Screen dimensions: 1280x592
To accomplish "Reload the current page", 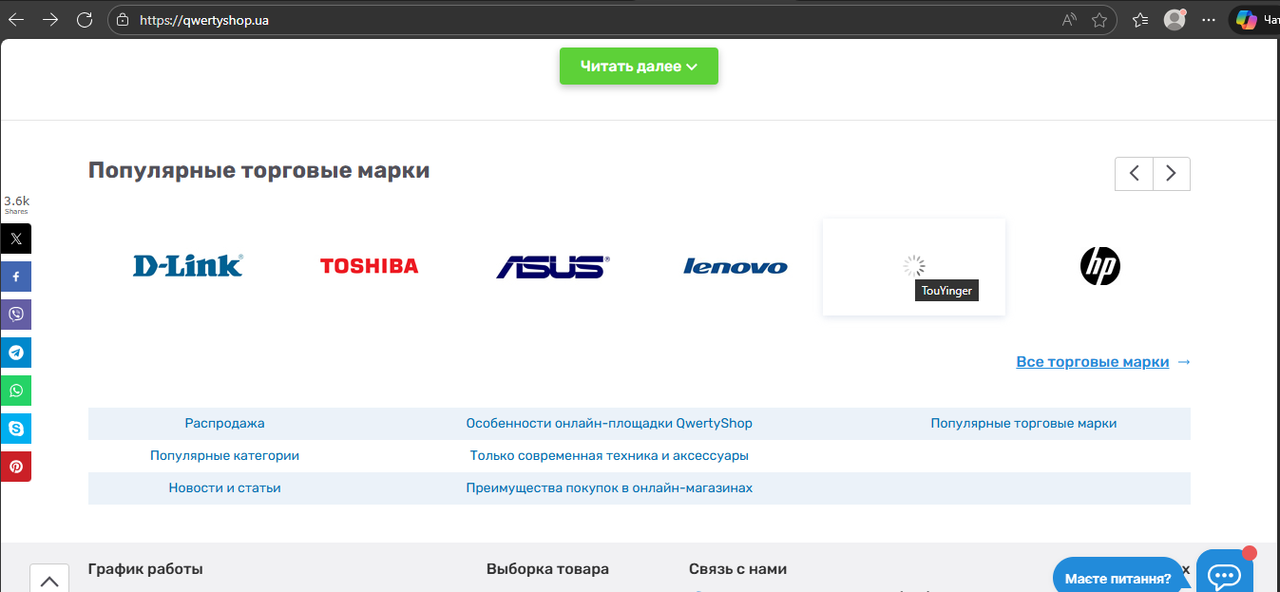I will 85,20.
